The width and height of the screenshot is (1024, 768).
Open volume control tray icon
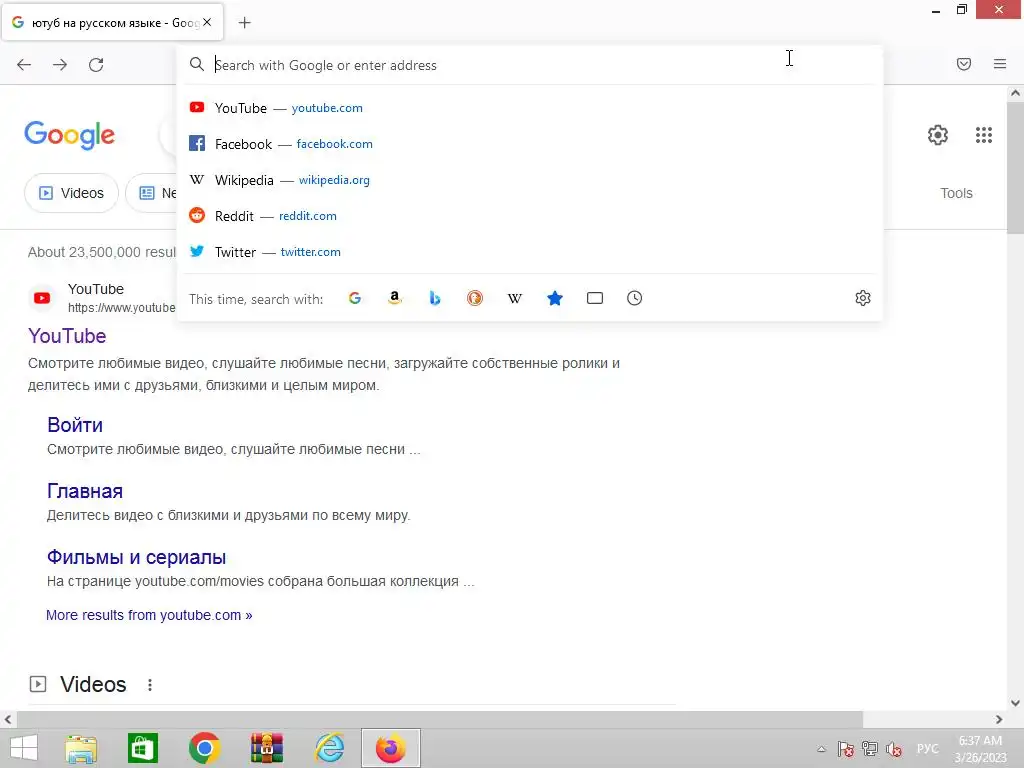pyautogui.click(x=894, y=749)
